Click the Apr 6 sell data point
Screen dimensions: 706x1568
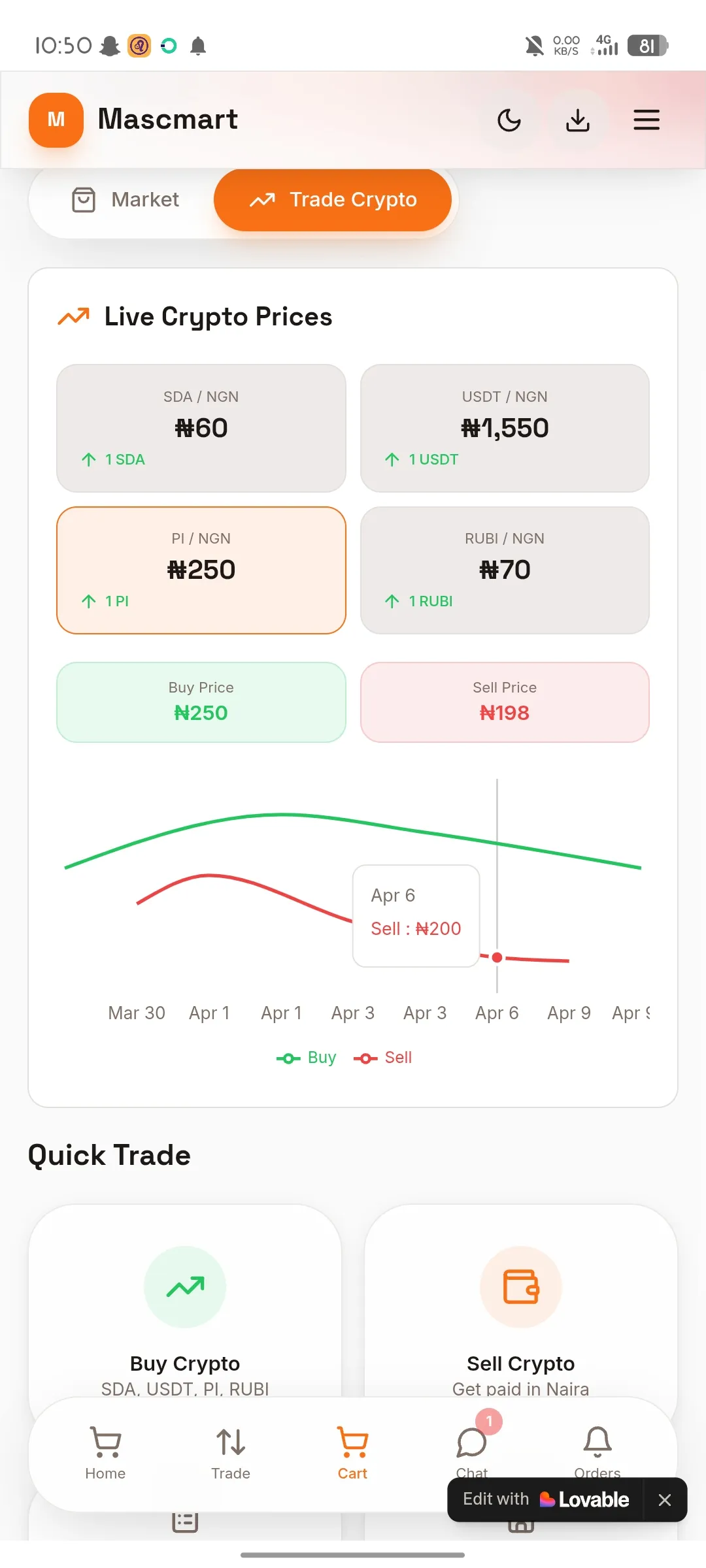point(497,957)
